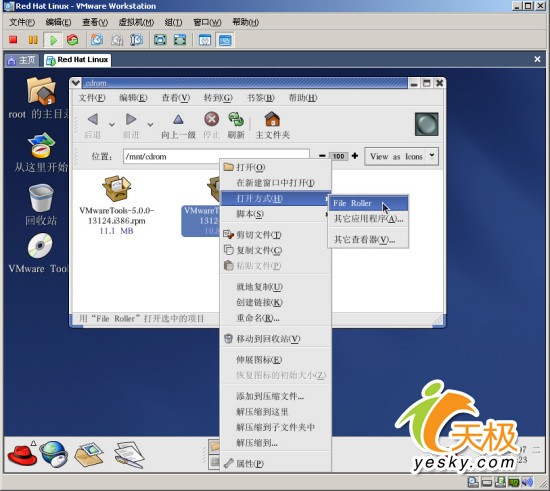Screen dimensions: 550x491
Task: Select Add to Archive (添加到压缩文件)
Action: 276,396
